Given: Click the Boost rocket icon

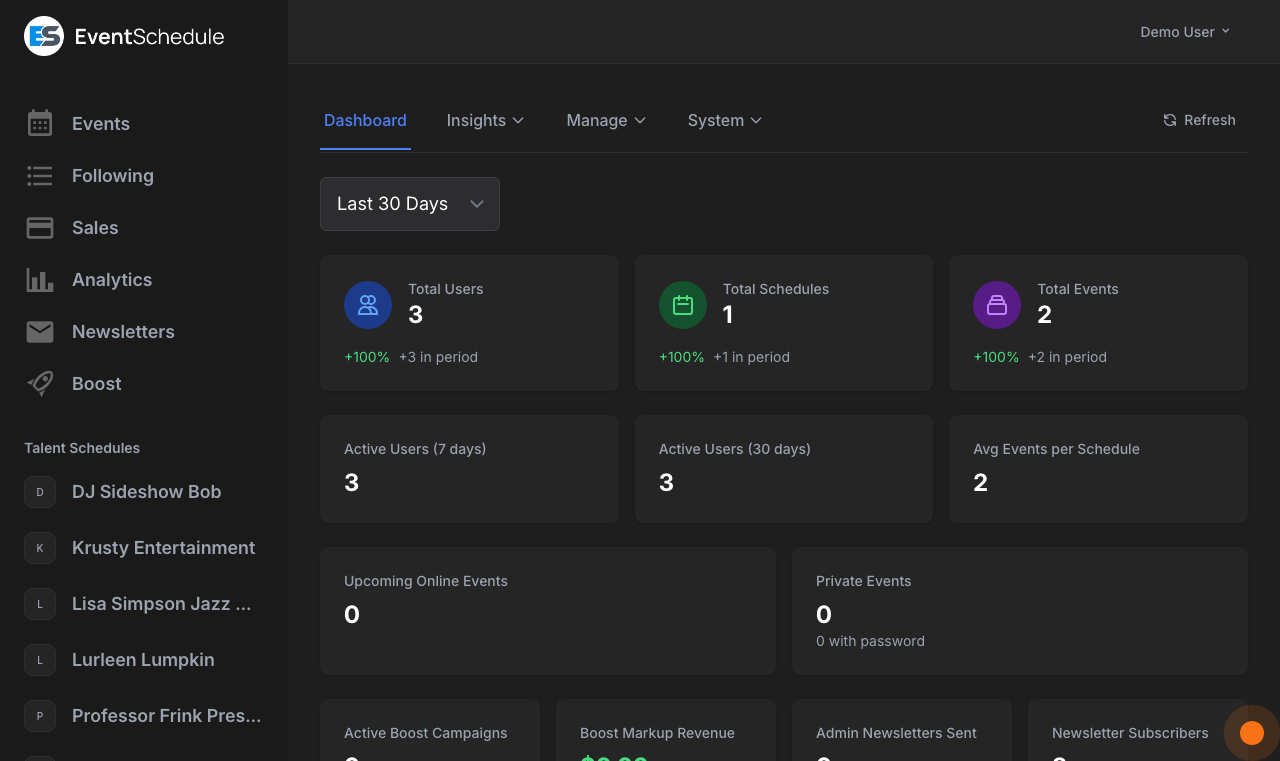Looking at the screenshot, I should point(40,384).
